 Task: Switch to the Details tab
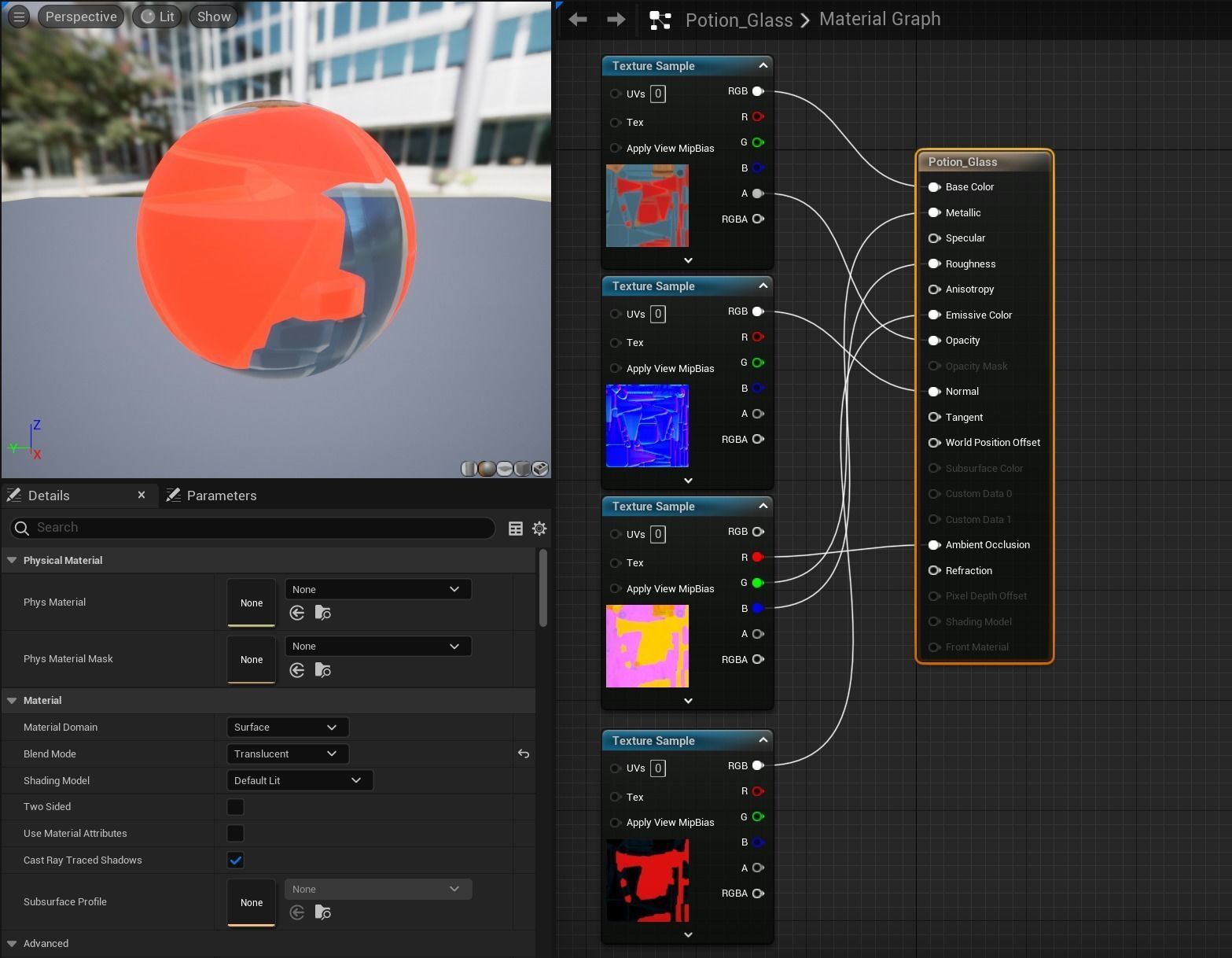tap(49, 496)
